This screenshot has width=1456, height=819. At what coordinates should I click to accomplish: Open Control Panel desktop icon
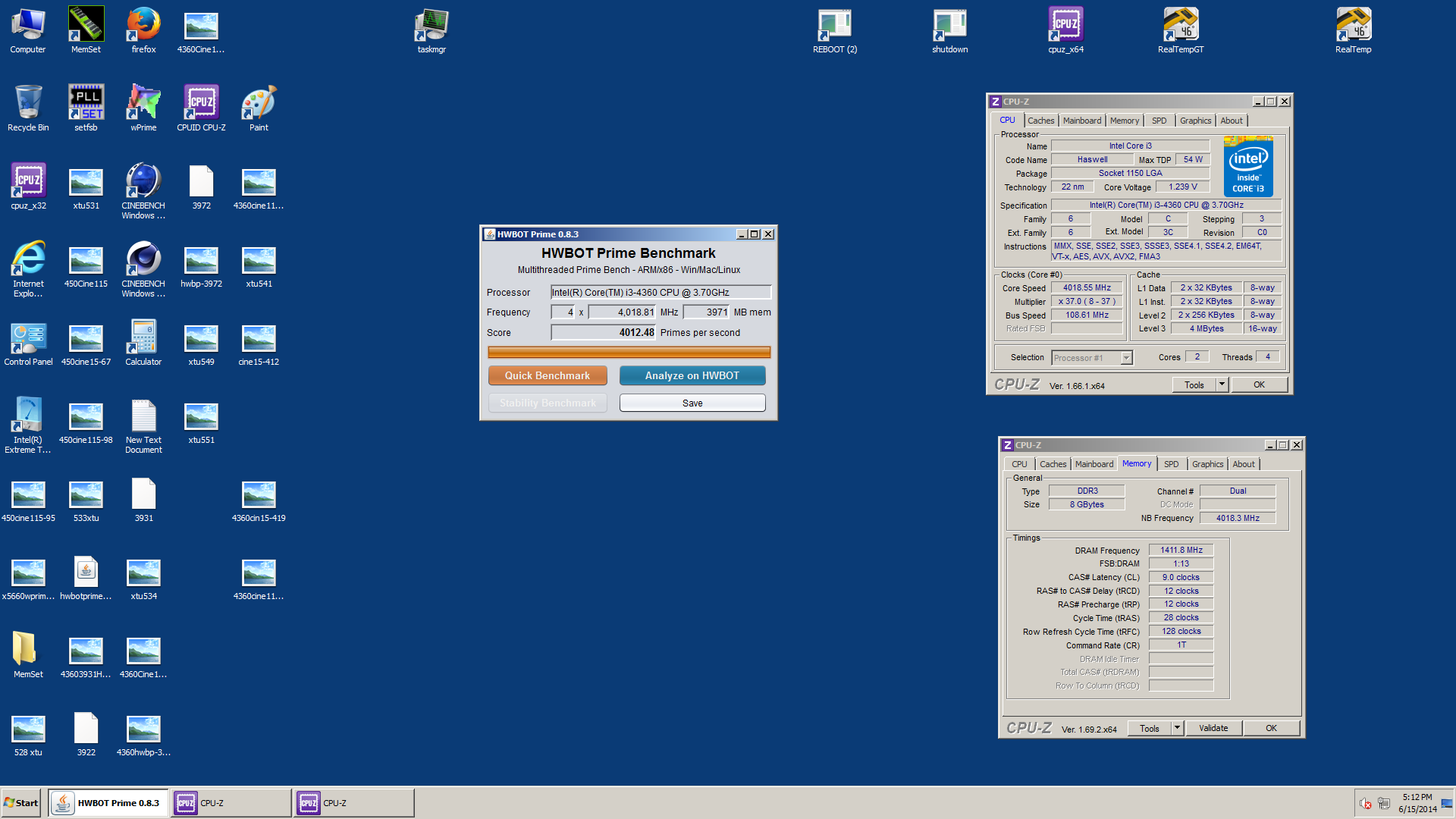coord(28,343)
